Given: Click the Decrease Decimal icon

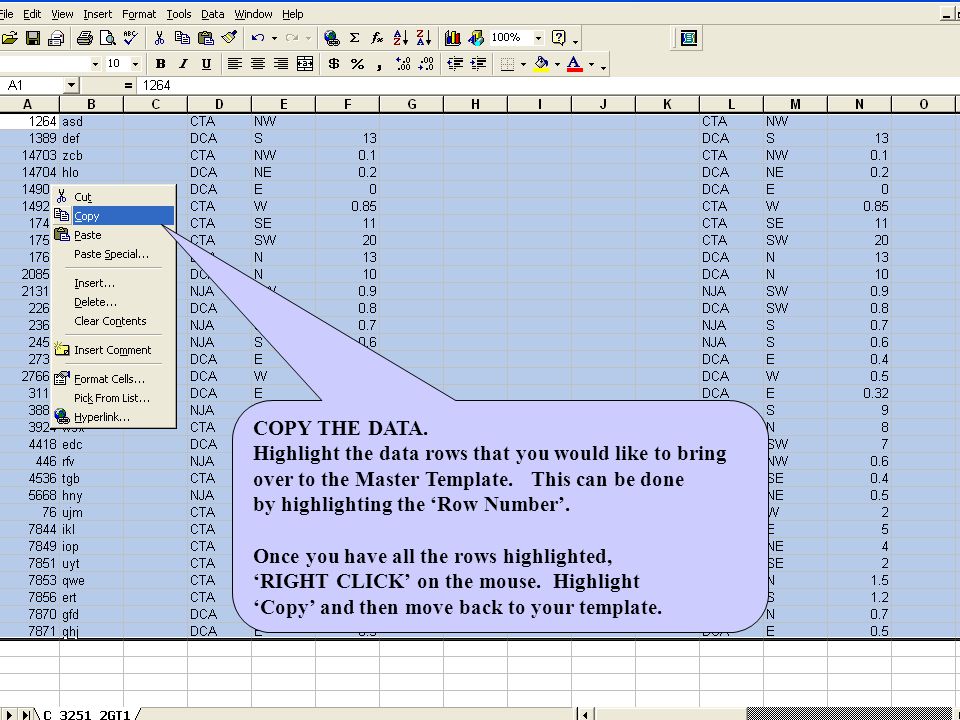Looking at the screenshot, I should click(426, 64).
